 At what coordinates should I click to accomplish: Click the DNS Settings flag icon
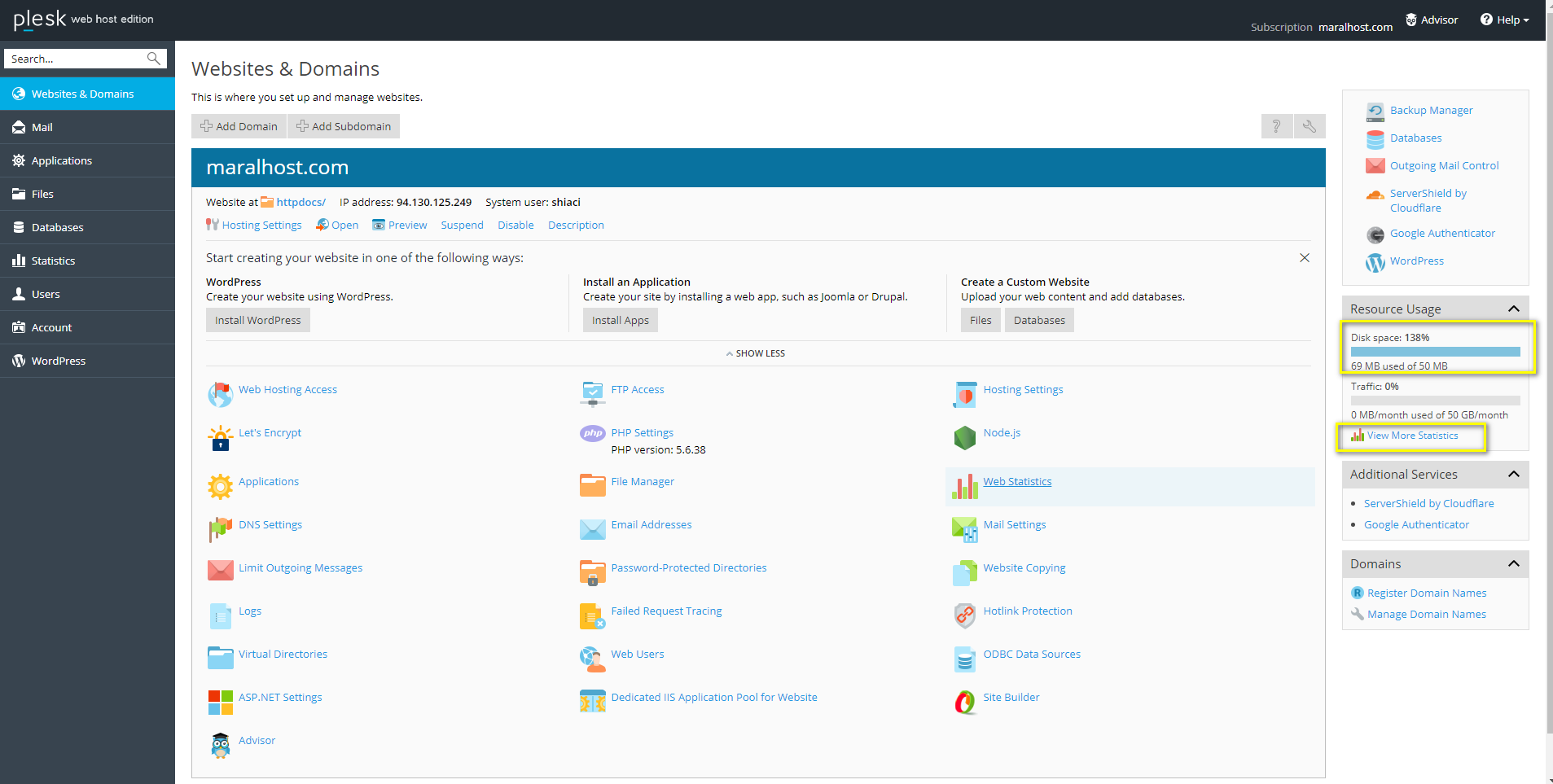tap(220, 530)
